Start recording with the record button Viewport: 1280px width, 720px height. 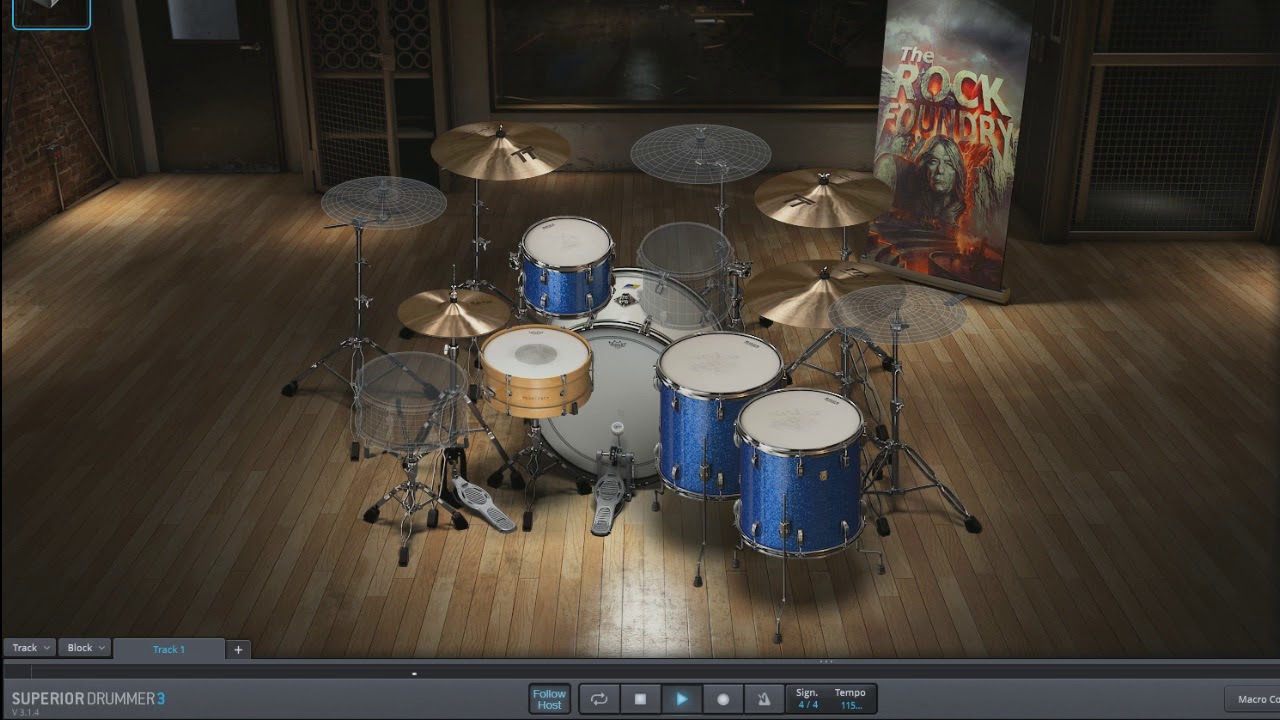tap(723, 699)
